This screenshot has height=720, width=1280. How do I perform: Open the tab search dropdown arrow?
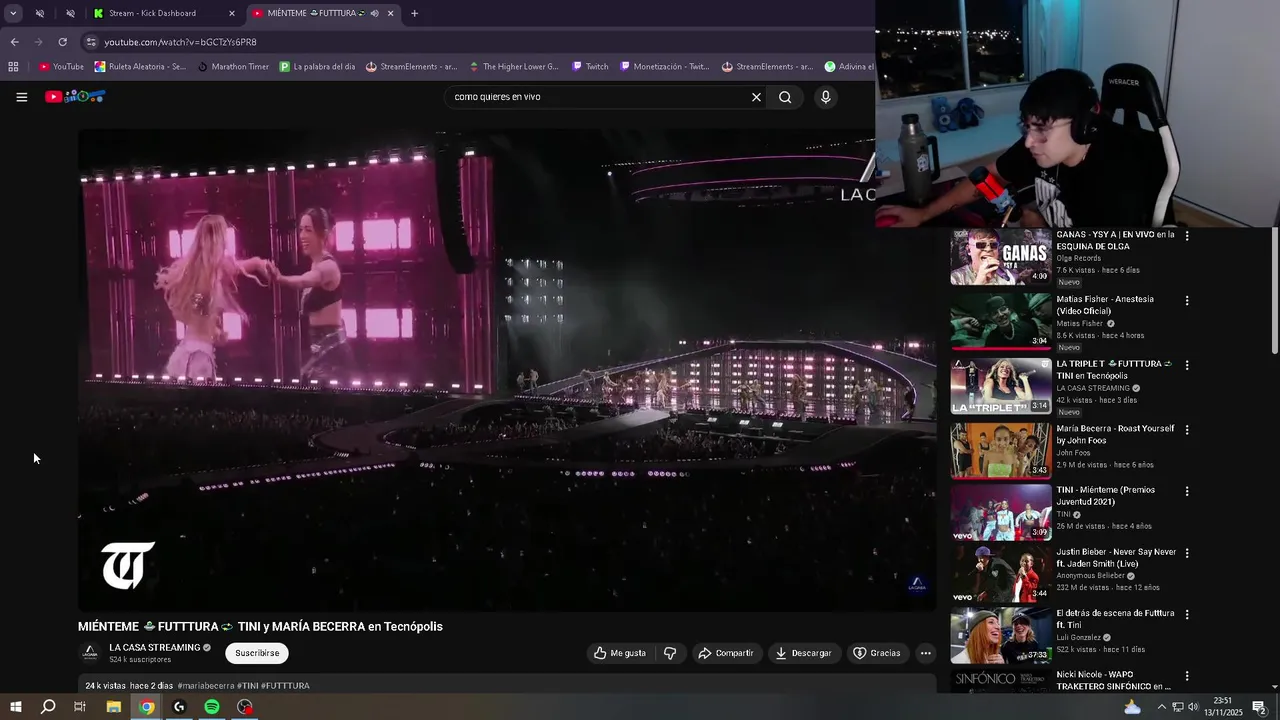pos(13,13)
